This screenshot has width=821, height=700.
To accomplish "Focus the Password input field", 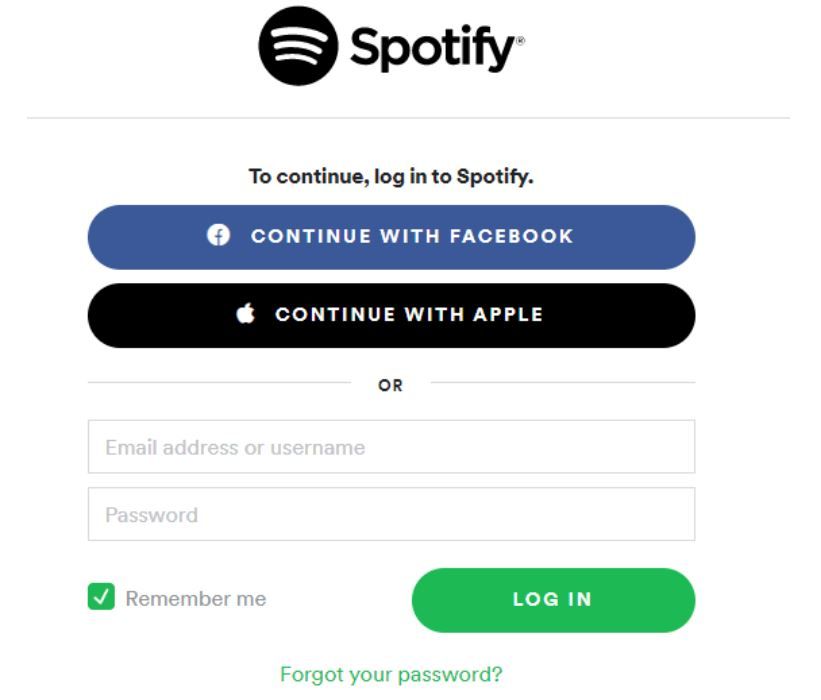I will pyautogui.click(x=391, y=514).
